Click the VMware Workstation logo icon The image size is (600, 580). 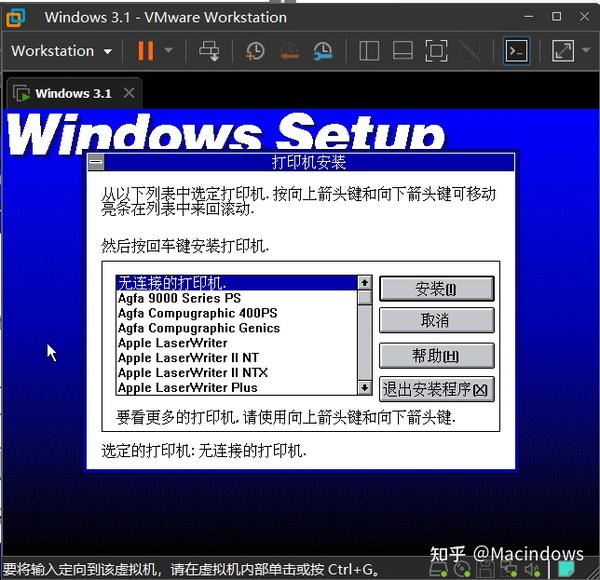click(16, 18)
